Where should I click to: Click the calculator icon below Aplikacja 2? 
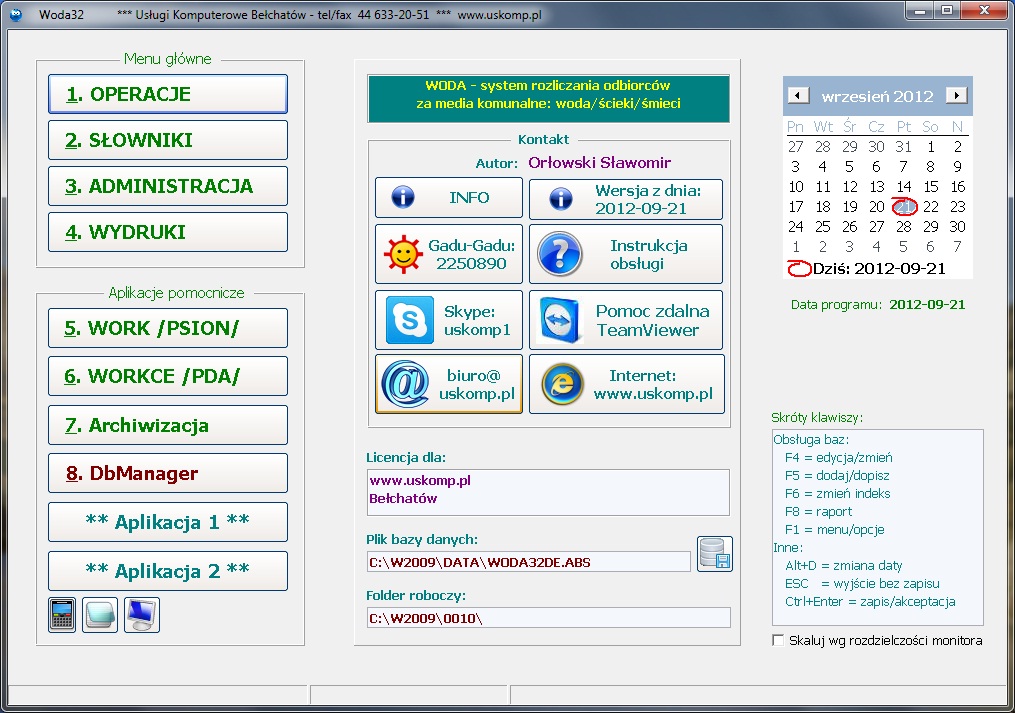coord(62,615)
